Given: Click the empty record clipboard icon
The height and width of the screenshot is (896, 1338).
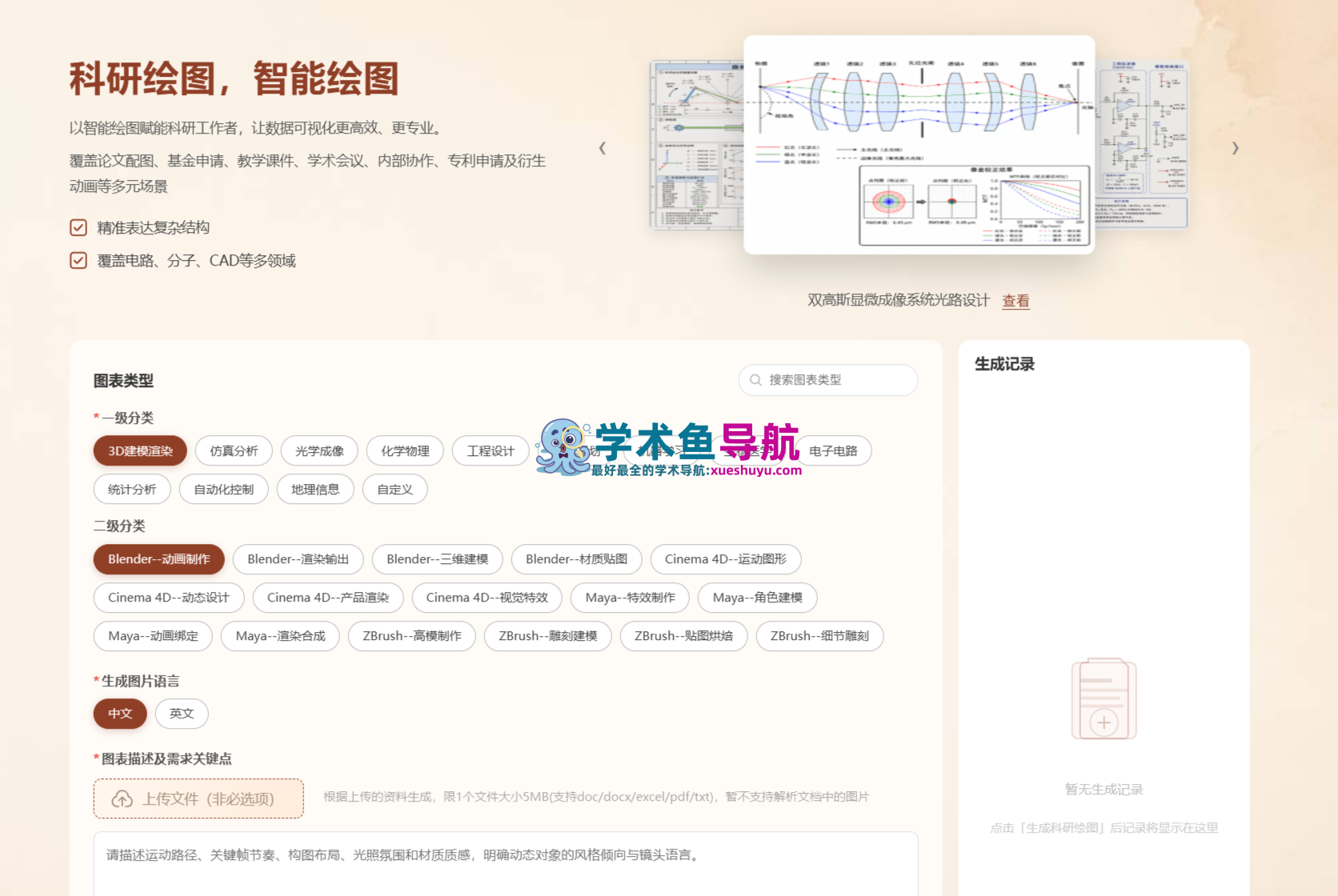Looking at the screenshot, I should (1104, 699).
